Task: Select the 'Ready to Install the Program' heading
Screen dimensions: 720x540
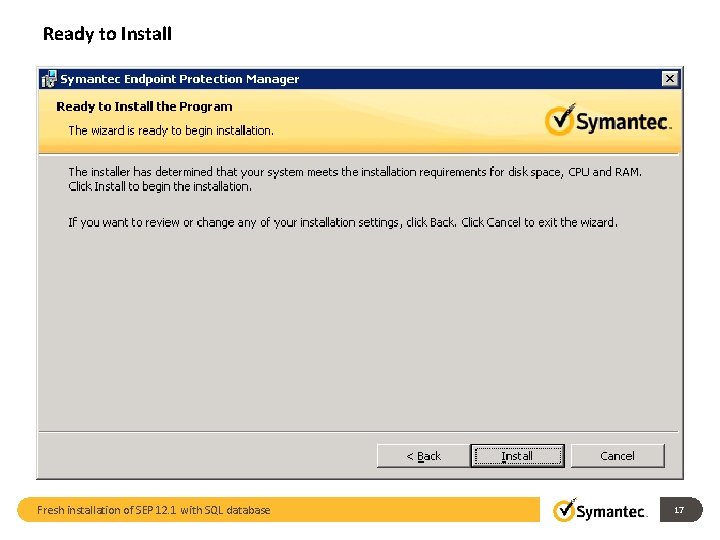Action: point(144,107)
